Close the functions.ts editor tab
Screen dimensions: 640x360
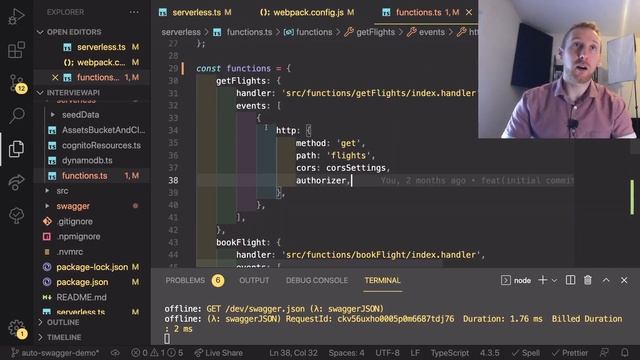(469, 12)
